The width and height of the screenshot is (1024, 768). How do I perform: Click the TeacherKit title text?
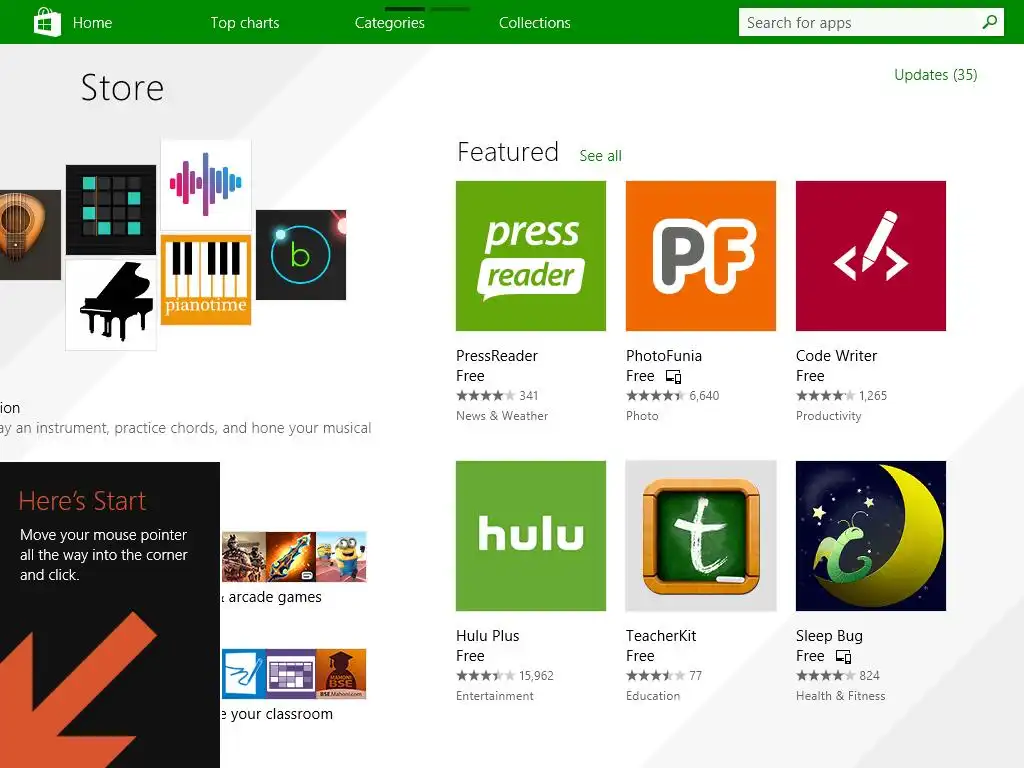(x=661, y=636)
